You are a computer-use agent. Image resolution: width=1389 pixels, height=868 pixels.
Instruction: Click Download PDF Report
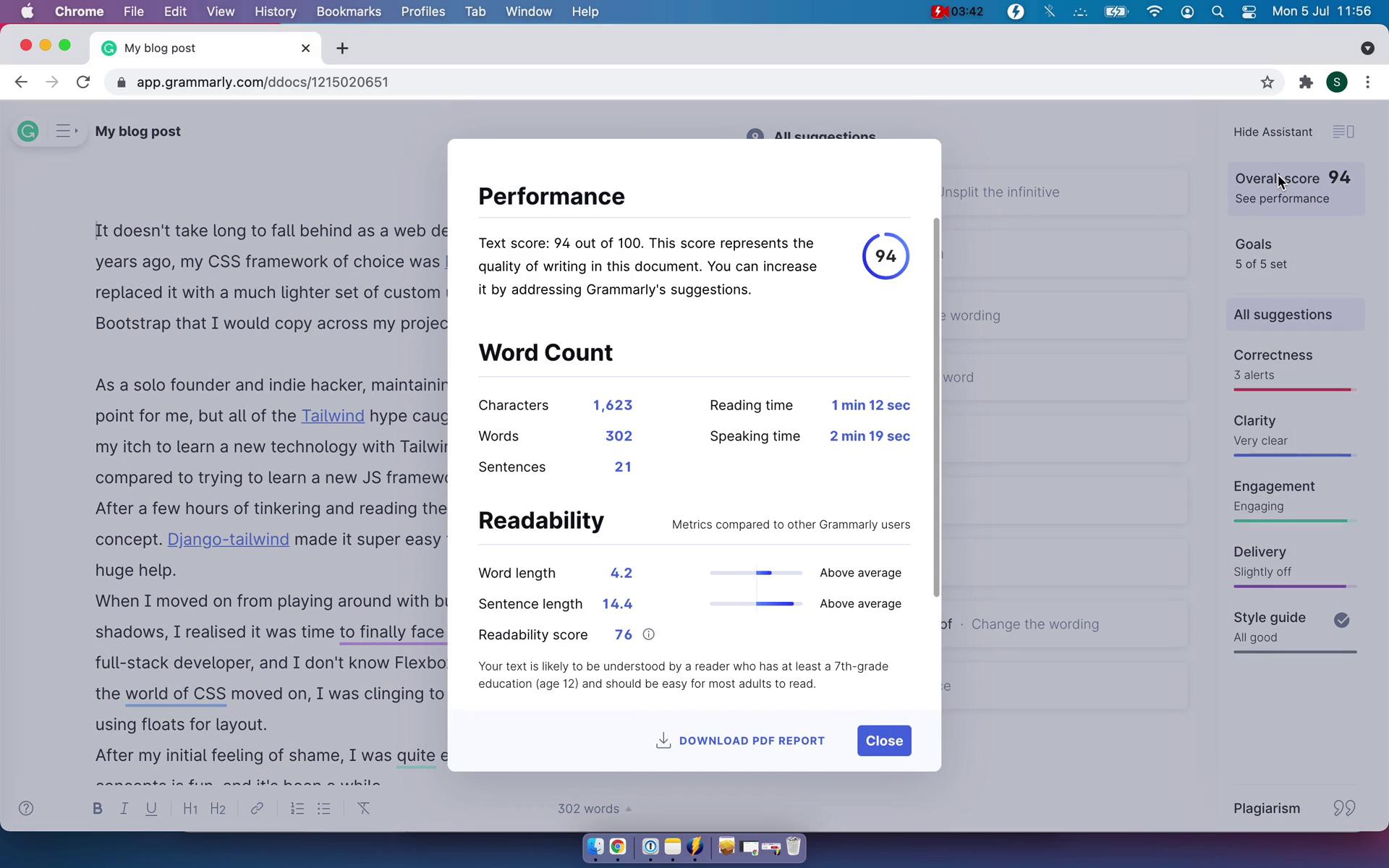pyautogui.click(x=740, y=741)
